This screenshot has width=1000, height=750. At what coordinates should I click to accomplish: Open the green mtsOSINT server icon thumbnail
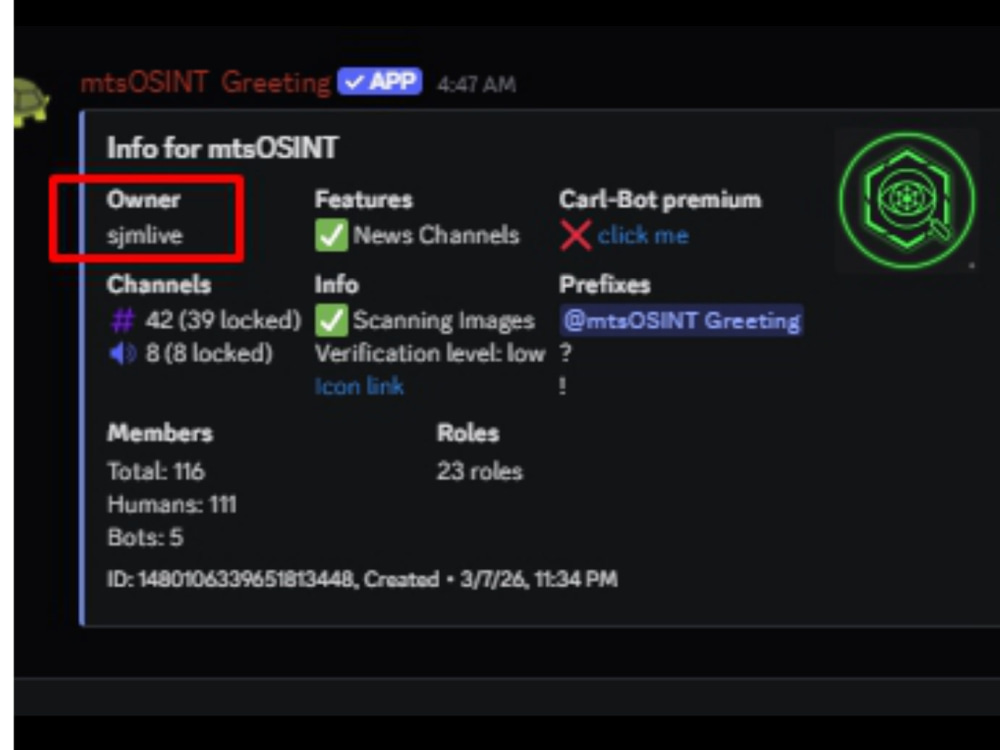click(x=907, y=200)
